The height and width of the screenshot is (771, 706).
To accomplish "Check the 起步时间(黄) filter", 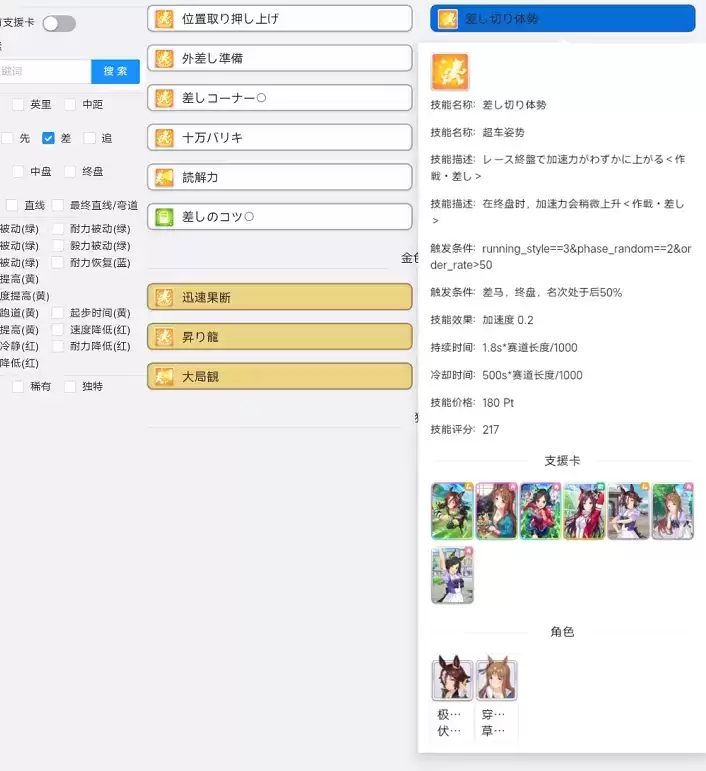I will click(x=58, y=313).
